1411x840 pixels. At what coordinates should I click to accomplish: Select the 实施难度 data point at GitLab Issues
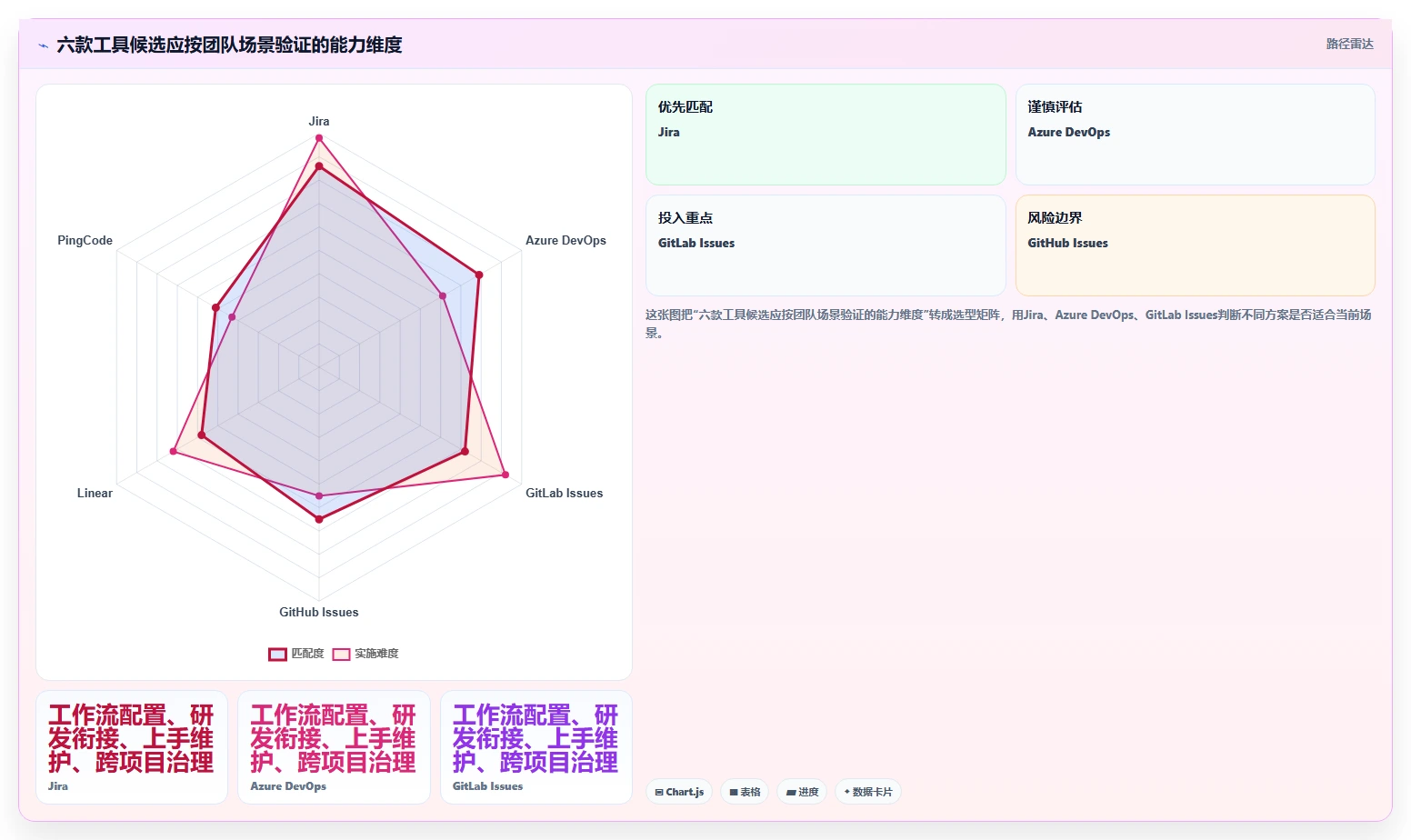[x=505, y=475]
